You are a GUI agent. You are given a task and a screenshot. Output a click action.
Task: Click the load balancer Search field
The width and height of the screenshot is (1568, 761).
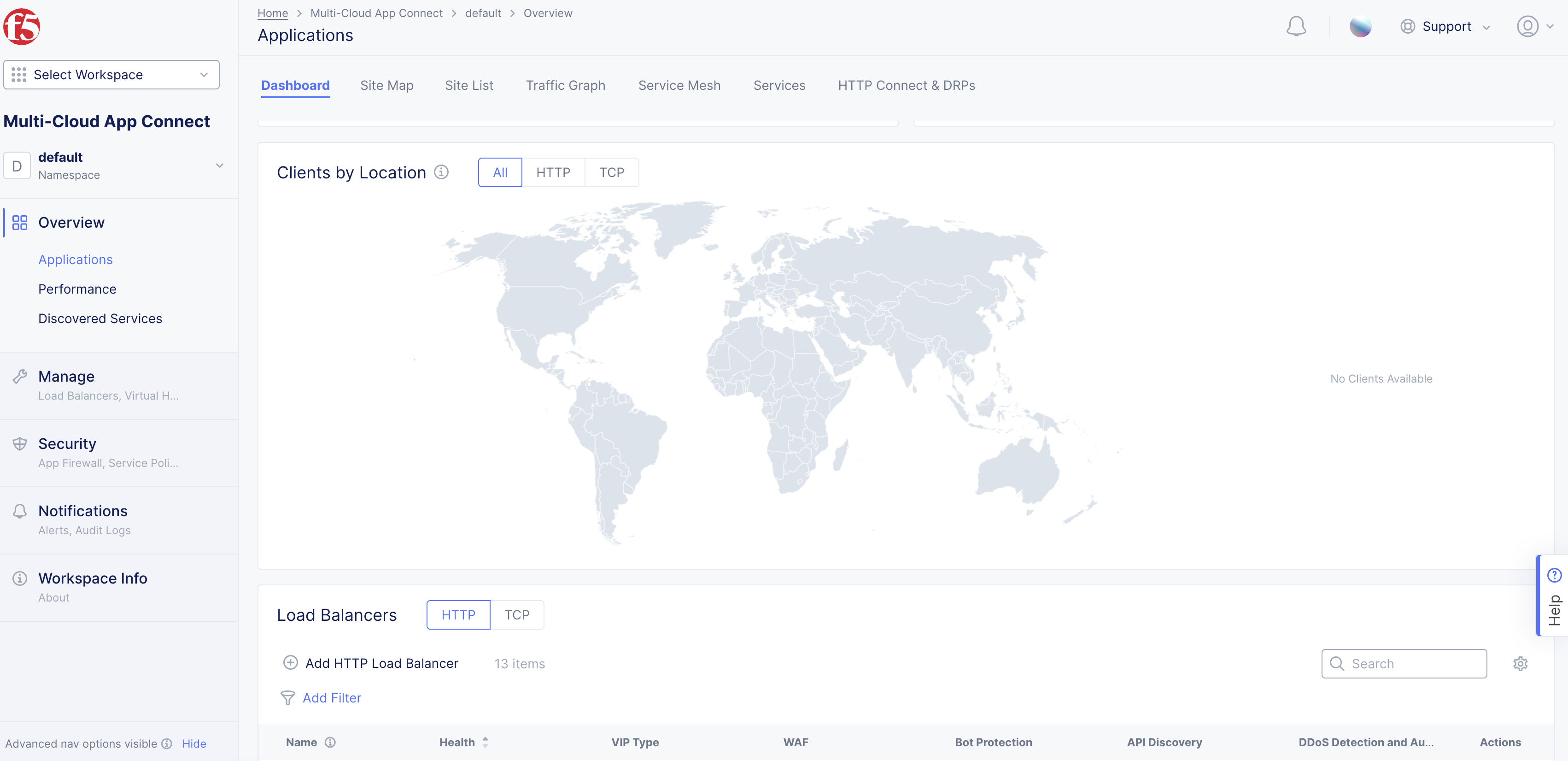[1404, 664]
